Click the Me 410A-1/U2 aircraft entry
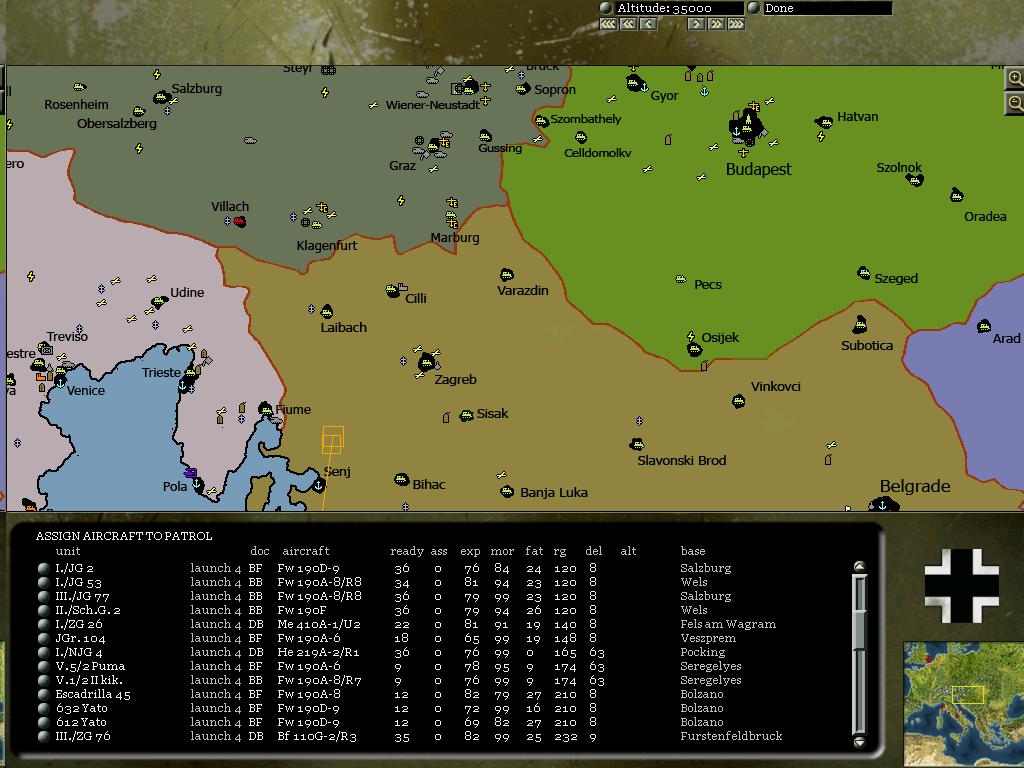The height and width of the screenshot is (768, 1024). [x=319, y=624]
